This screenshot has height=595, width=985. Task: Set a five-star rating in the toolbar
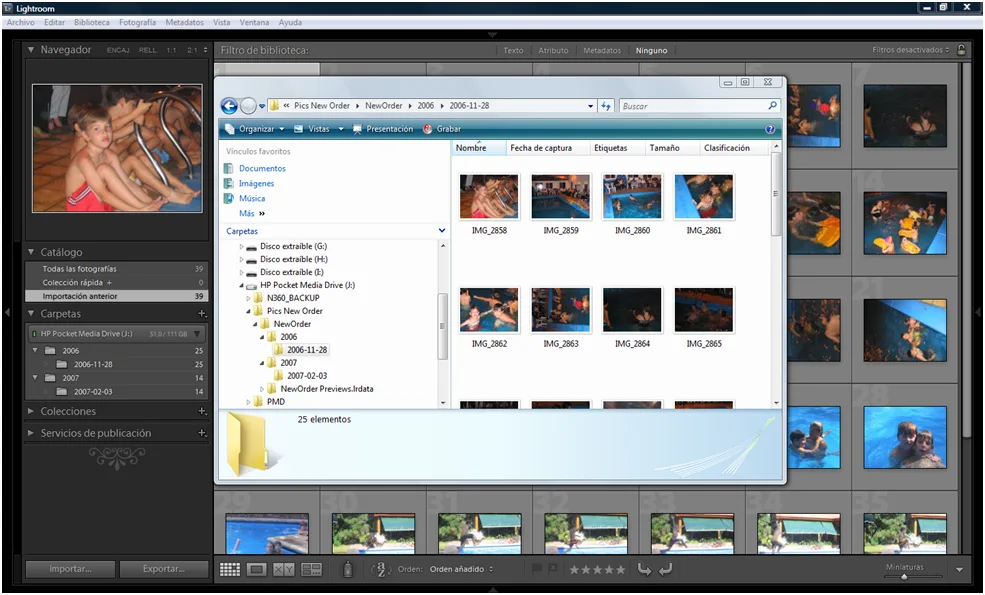(621, 570)
